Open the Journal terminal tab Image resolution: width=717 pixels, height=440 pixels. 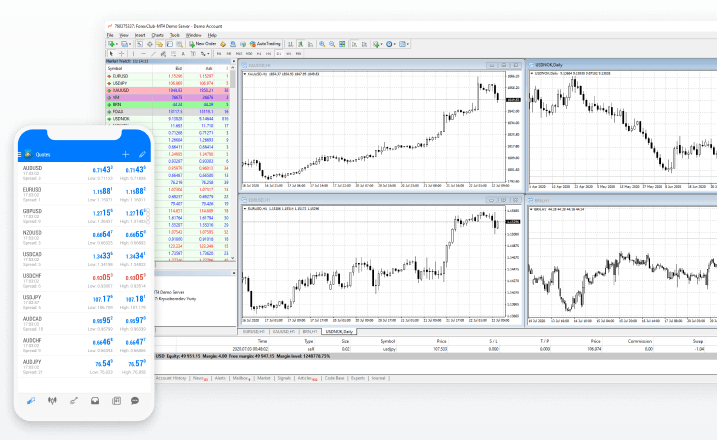pos(378,378)
